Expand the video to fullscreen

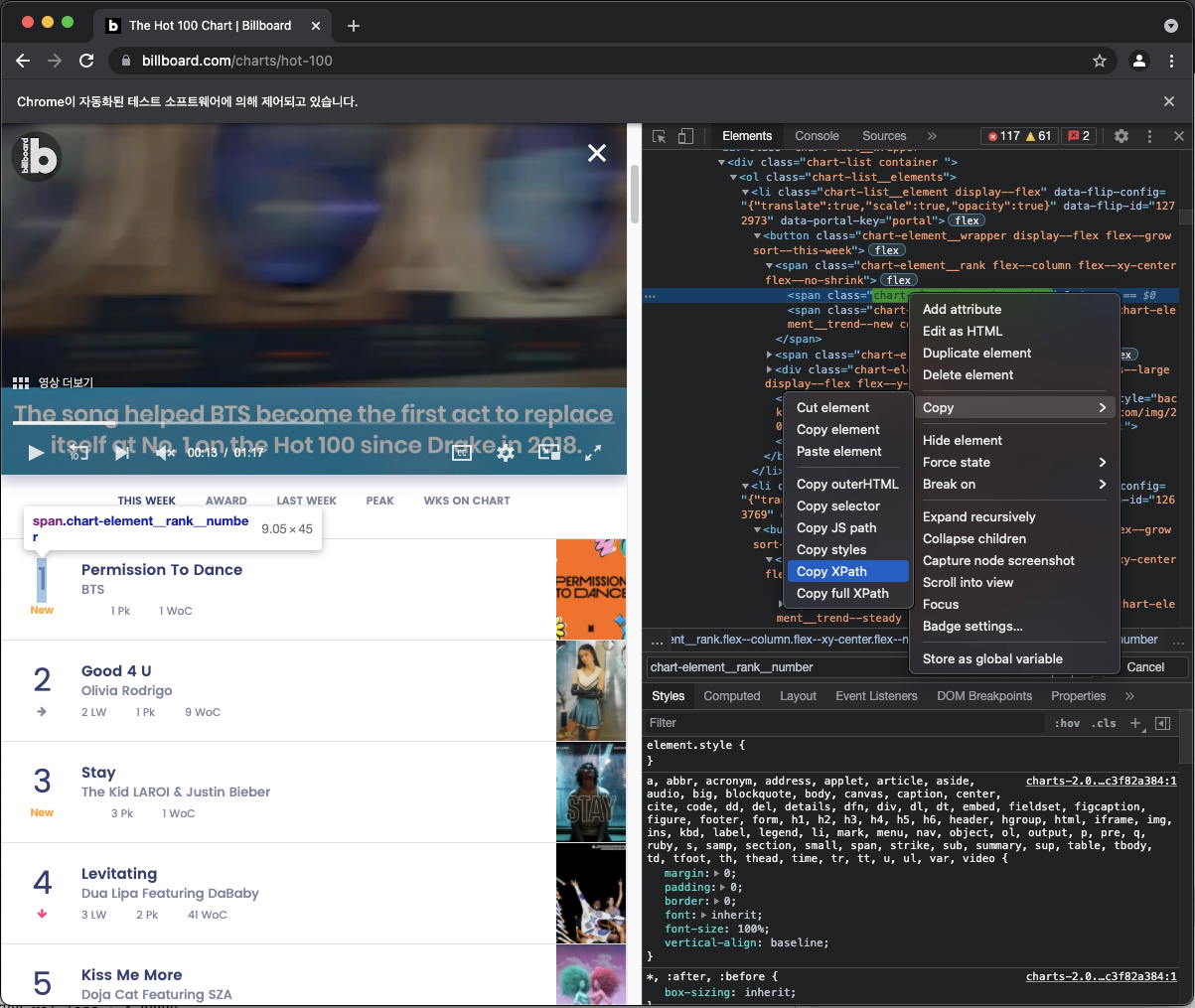tap(593, 453)
